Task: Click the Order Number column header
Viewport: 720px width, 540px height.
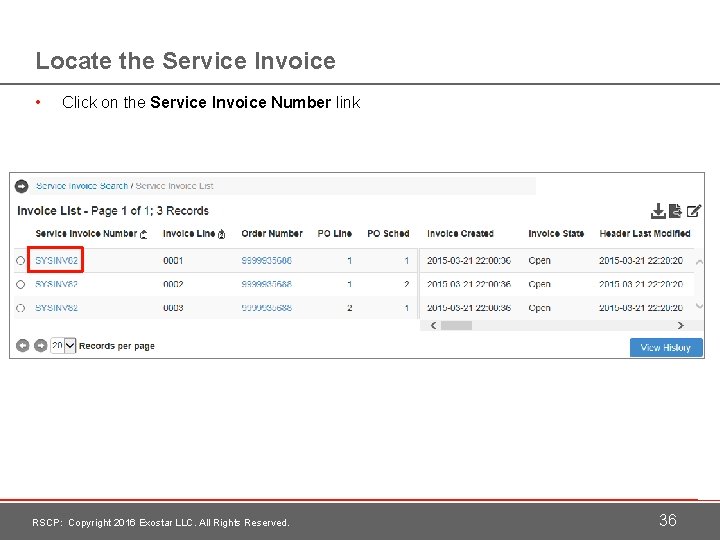Action: 272,234
